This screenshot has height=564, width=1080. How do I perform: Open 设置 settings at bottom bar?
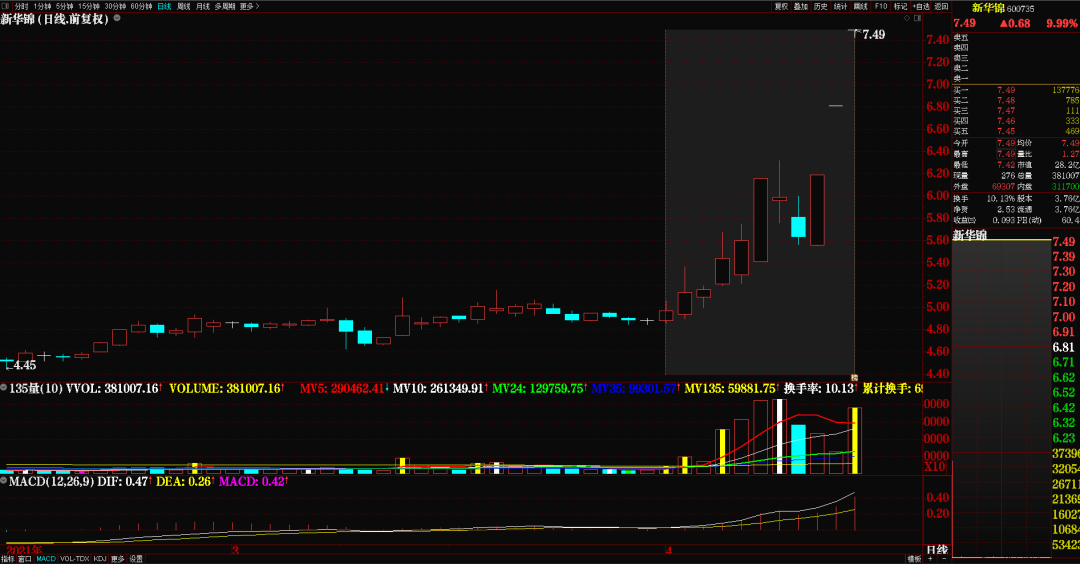136,559
